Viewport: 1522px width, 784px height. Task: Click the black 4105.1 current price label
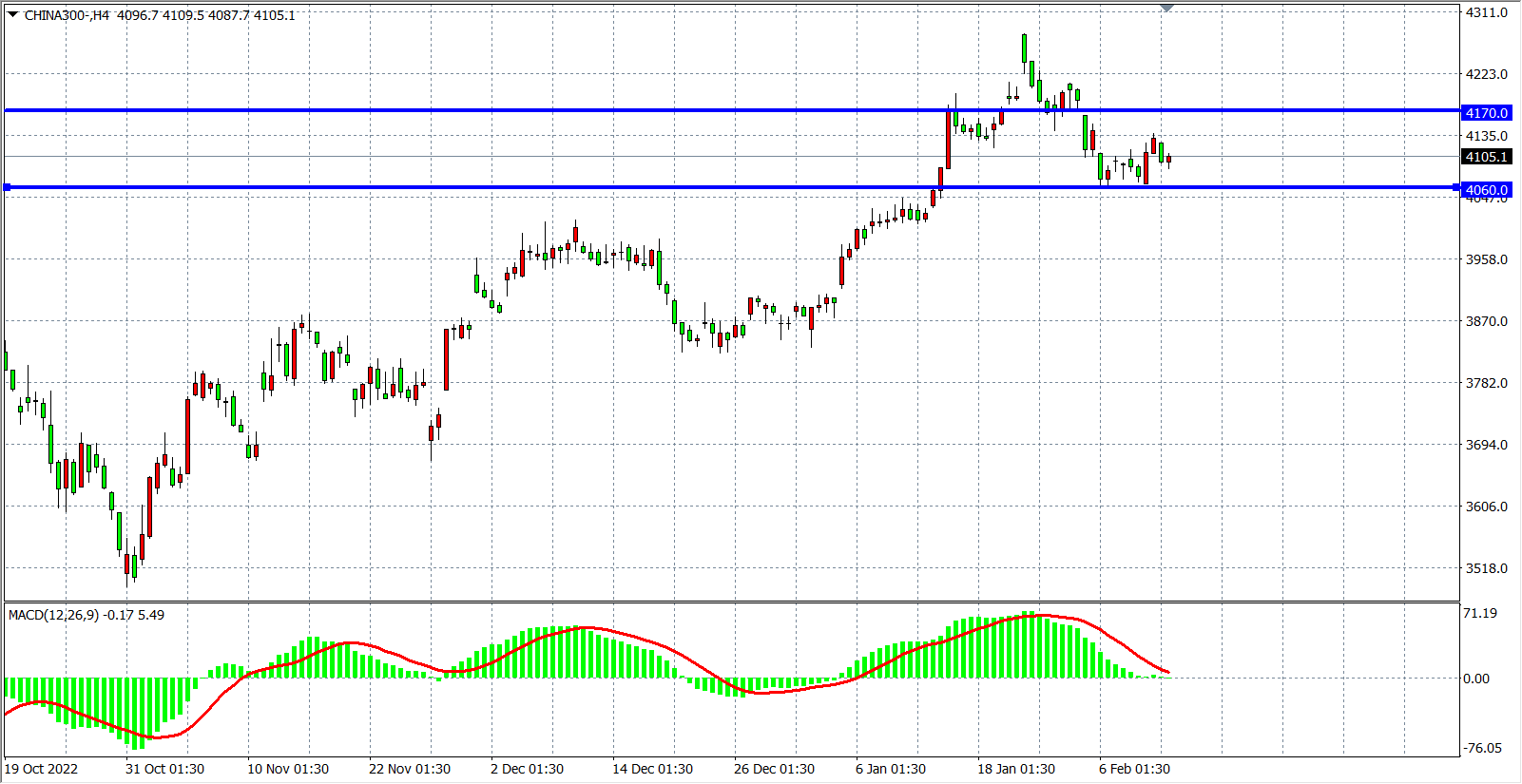coord(1486,157)
